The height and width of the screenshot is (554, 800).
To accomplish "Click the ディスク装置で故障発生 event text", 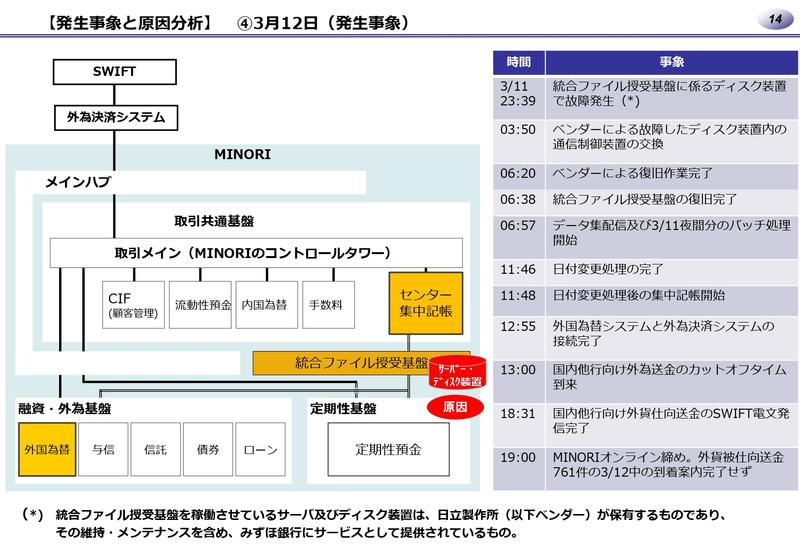I will click(670, 94).
